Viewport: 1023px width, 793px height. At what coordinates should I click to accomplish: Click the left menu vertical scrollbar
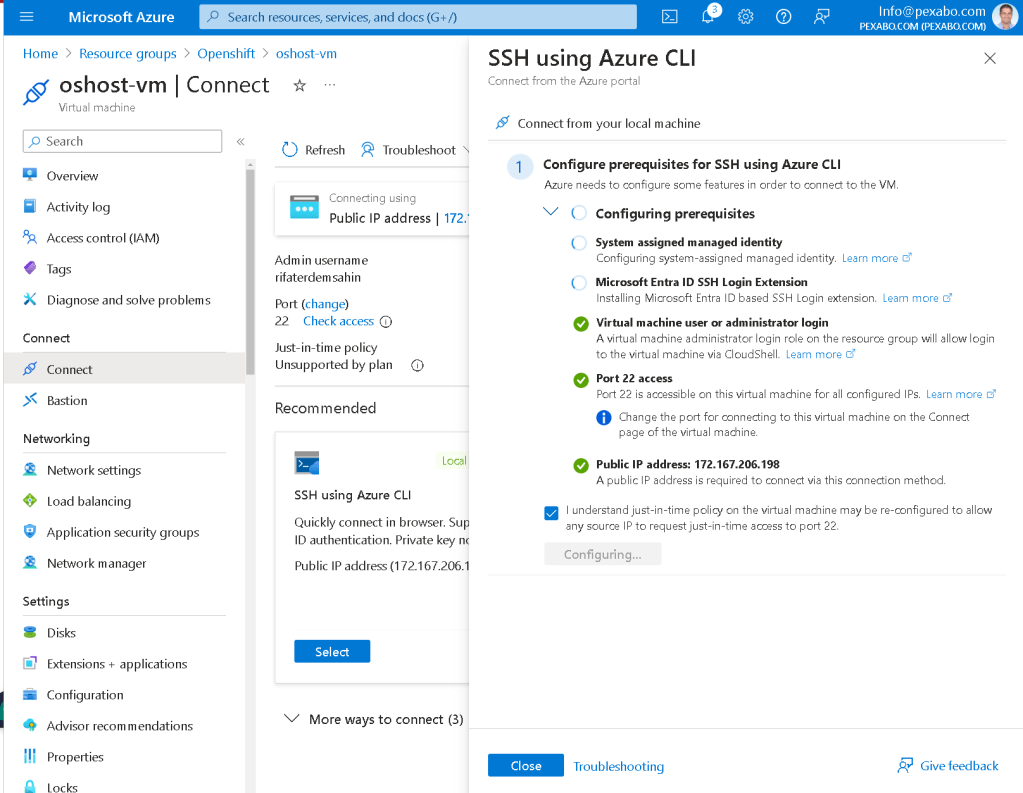coord(250,274)
